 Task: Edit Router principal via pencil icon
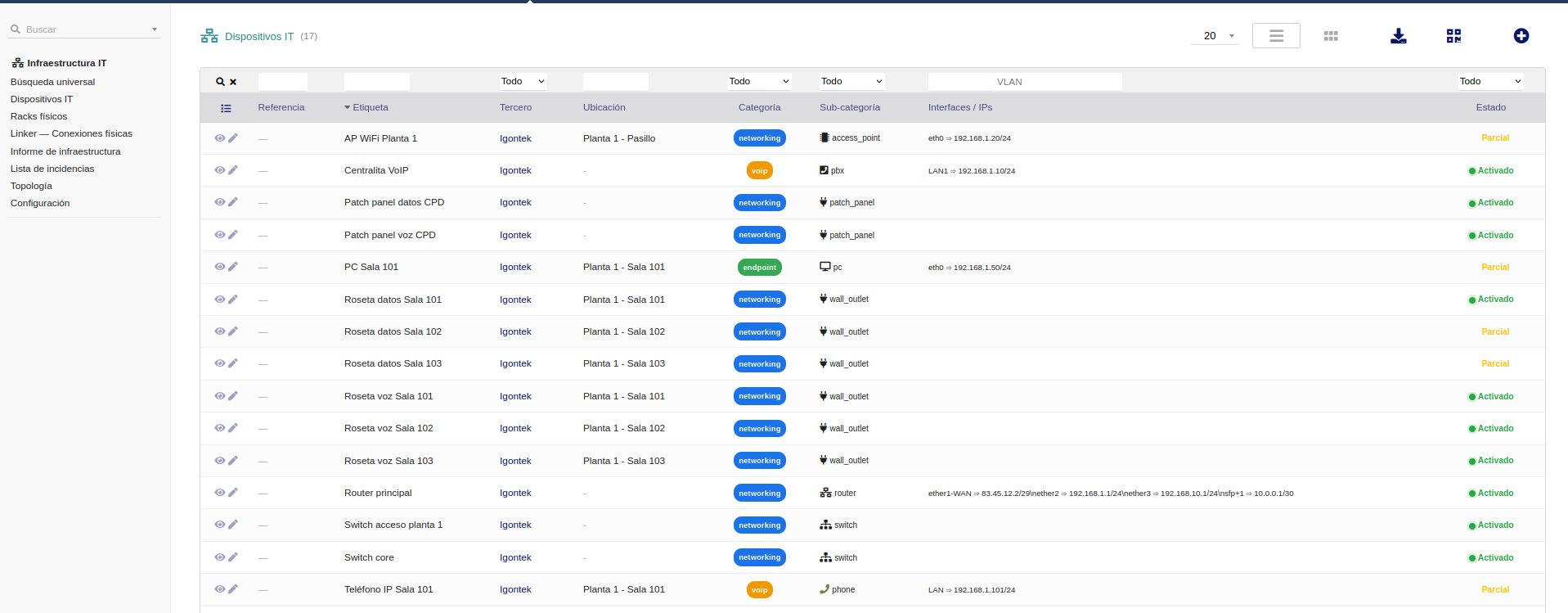[x=233, y=493]
